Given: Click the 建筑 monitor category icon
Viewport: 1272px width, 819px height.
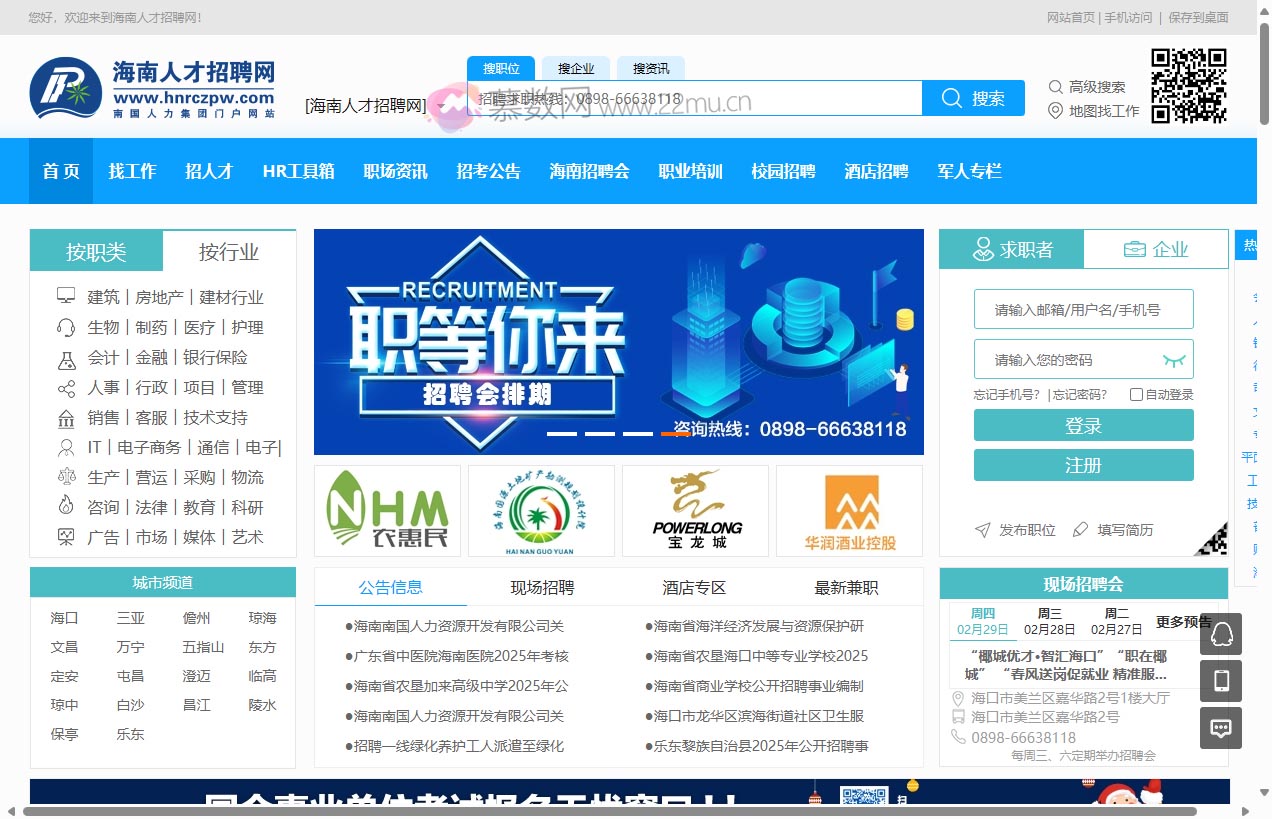Looking at the screenshot, I should 65,296.
